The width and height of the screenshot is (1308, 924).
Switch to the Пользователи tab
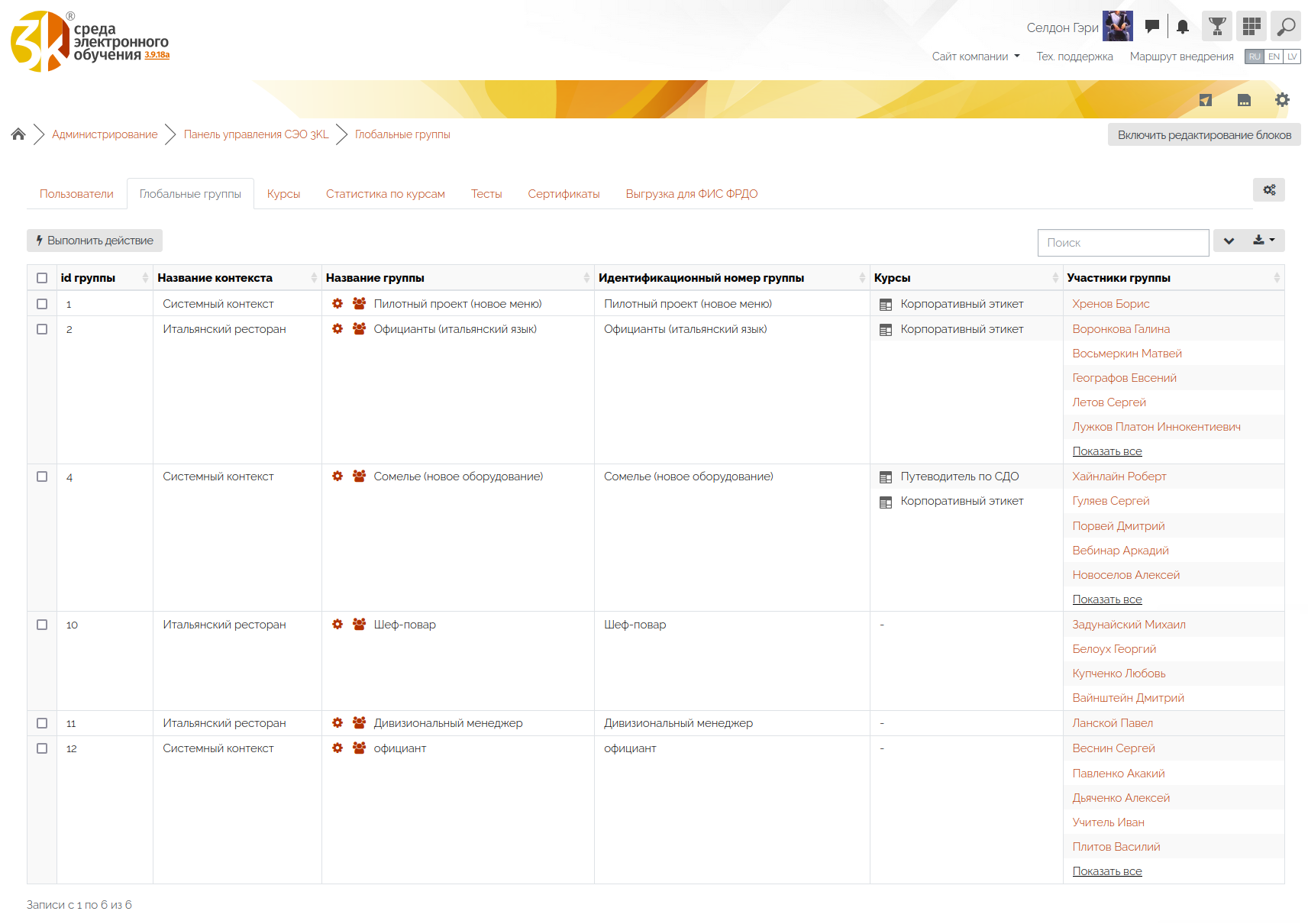76,194
